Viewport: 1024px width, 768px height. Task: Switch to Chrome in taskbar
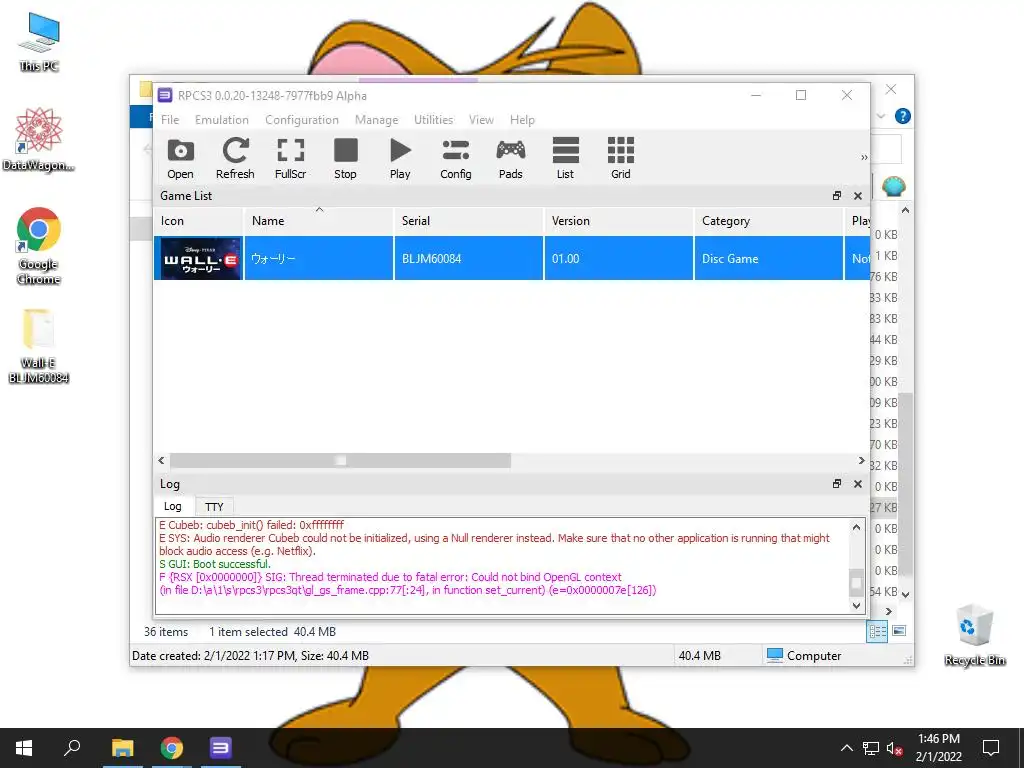172,748
